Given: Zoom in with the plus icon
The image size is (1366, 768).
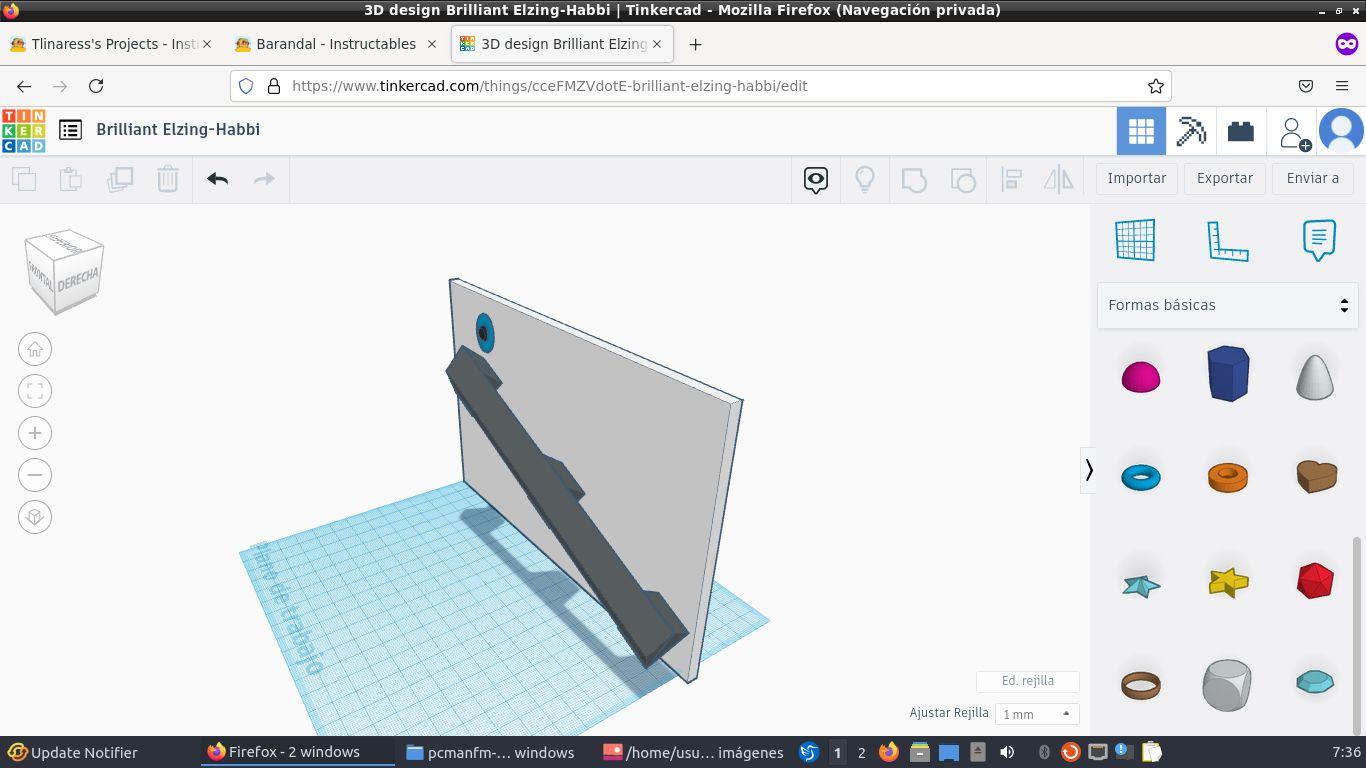Looking at the screenshot, I should (35, 433).
